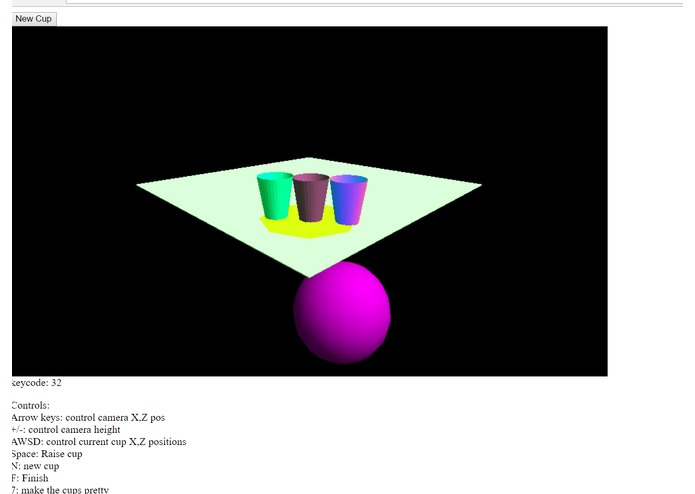695x494 pixels.
Task: Click the magenta sphere under the table
Action: (342, 313)
